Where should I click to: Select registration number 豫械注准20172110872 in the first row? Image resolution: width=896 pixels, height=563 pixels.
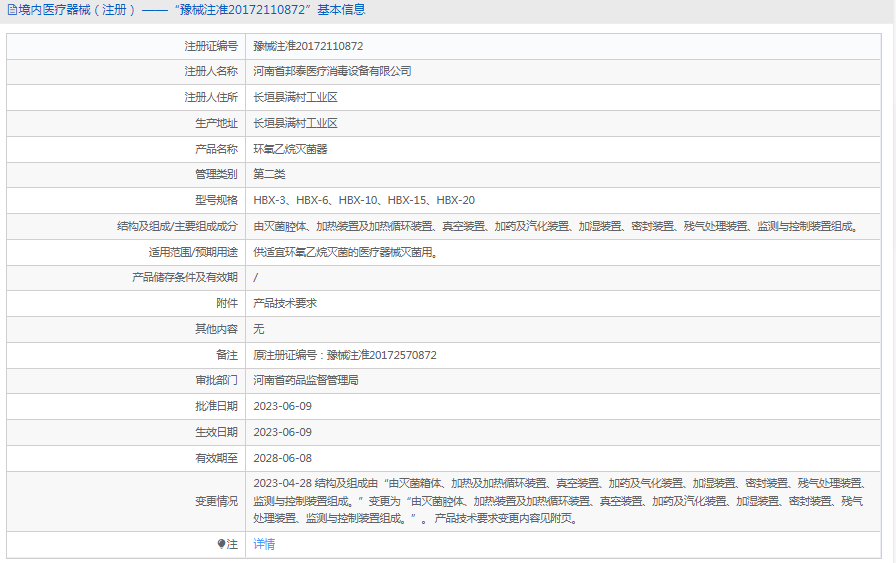(308, 46)
